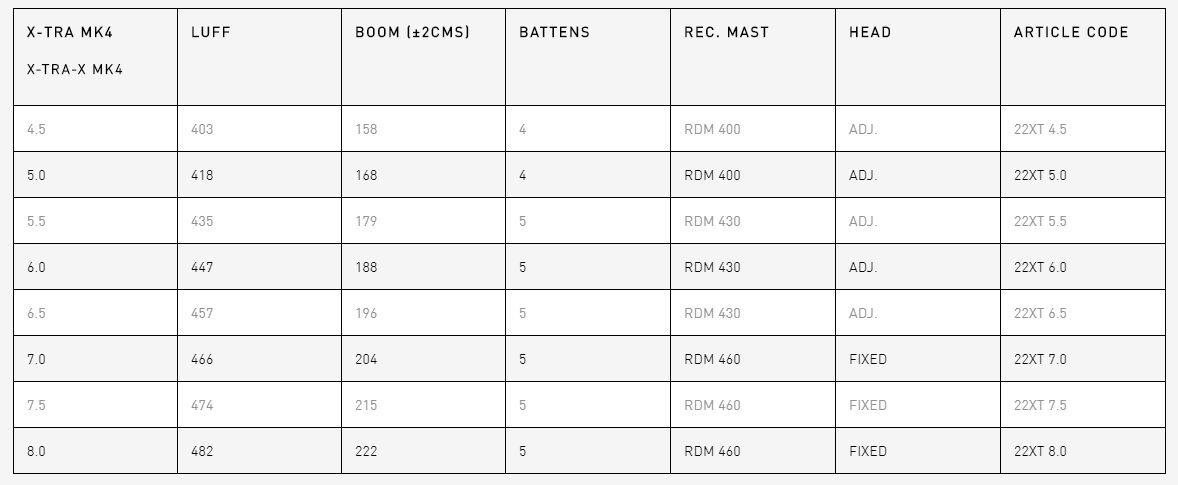
Task: Select the ADJ. head cell in 5.0 row
Action: click(863, 175)
